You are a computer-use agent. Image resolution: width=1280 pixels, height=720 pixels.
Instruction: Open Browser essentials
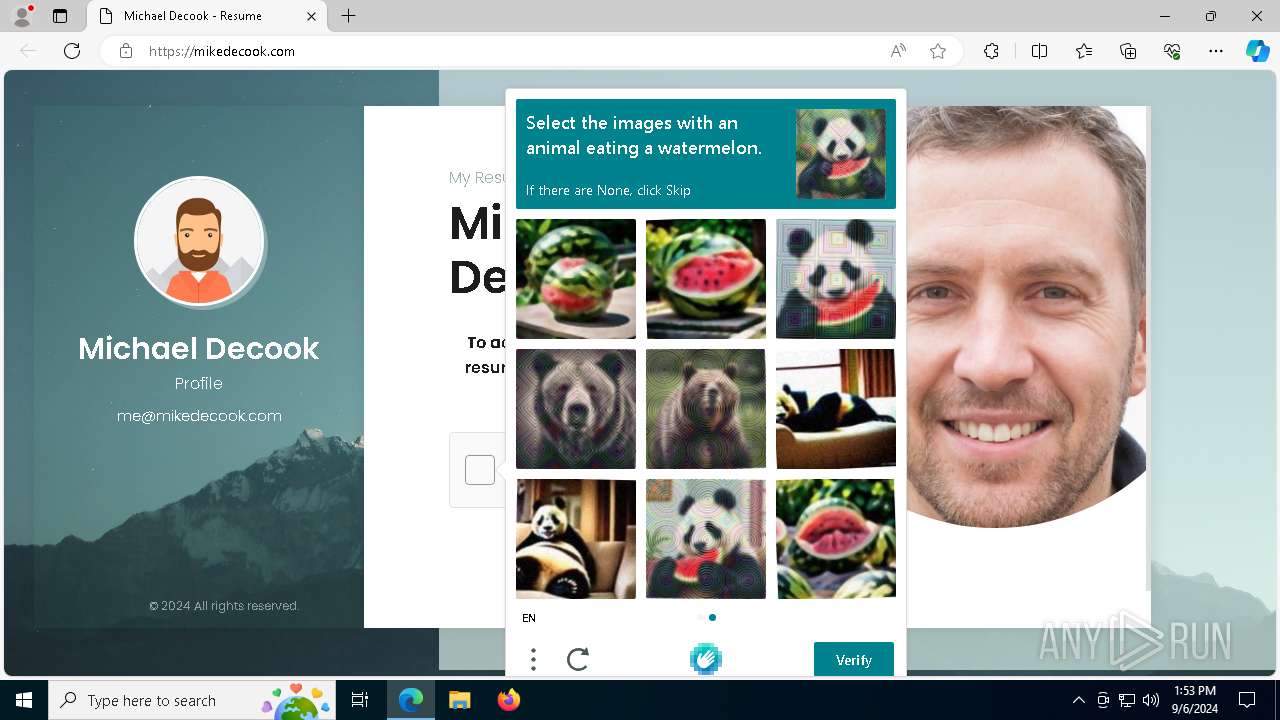1172,51
